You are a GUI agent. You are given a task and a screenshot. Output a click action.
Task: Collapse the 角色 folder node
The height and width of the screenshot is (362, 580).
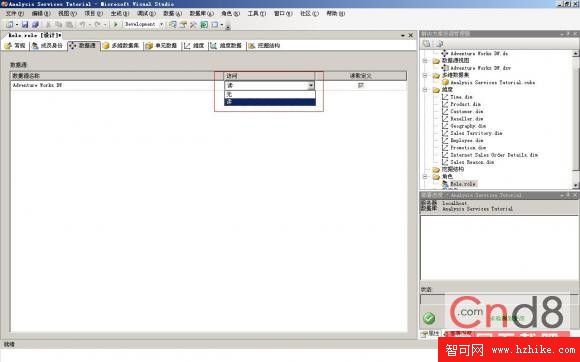coord(425,177)
